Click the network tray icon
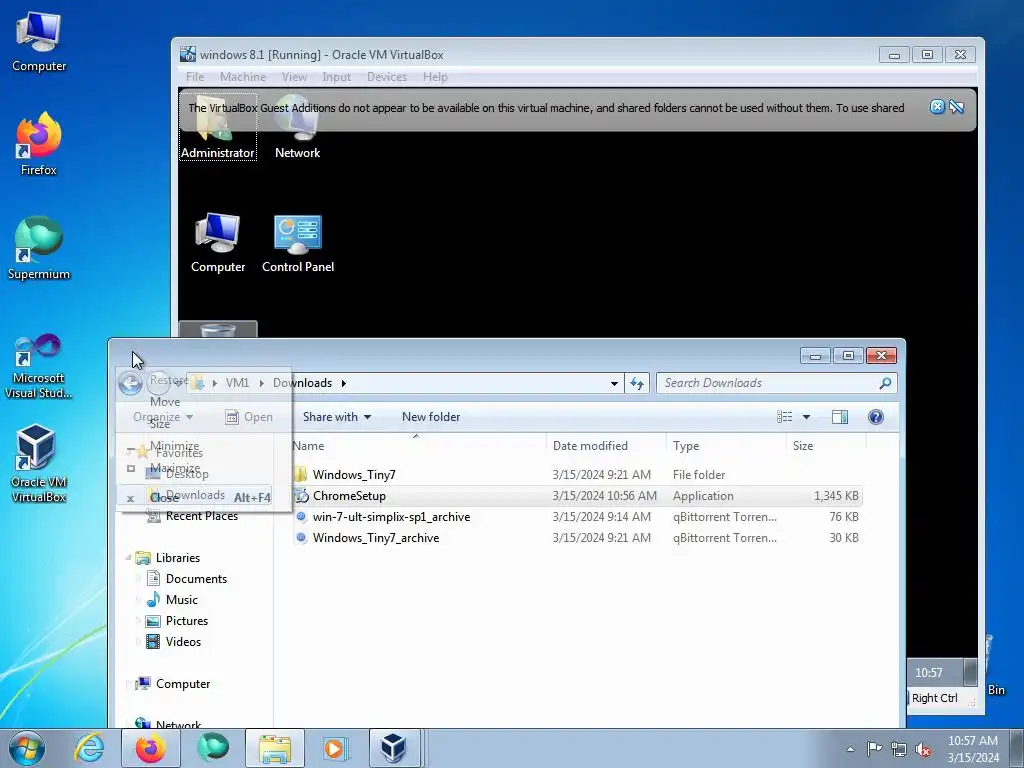This screenshot has width=1024, height=768. pyautogui.click(x=899, y=749)
